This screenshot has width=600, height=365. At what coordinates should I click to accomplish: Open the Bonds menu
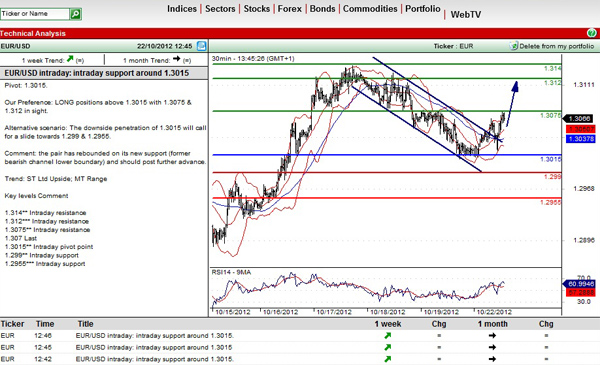click(323, 9)
